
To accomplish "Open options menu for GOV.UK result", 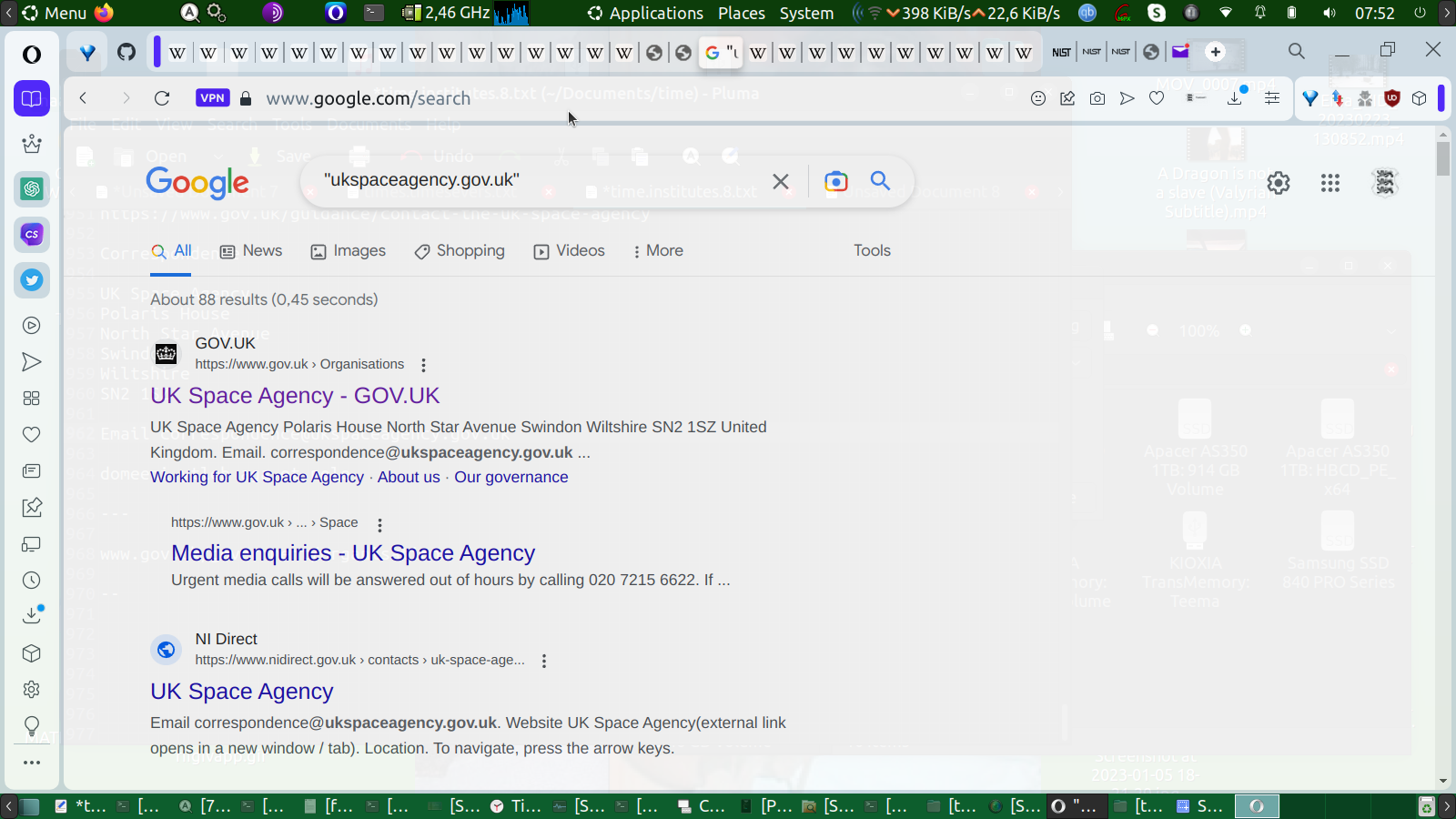I will [x=423, y=365].
